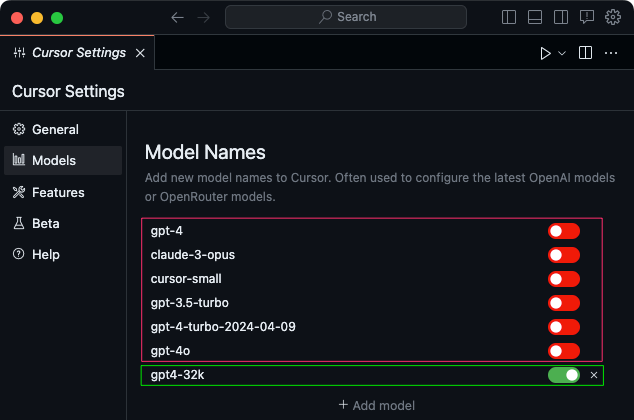Open the chat feedback icon in title bar

pyautogui.click(x=587, y=17)
